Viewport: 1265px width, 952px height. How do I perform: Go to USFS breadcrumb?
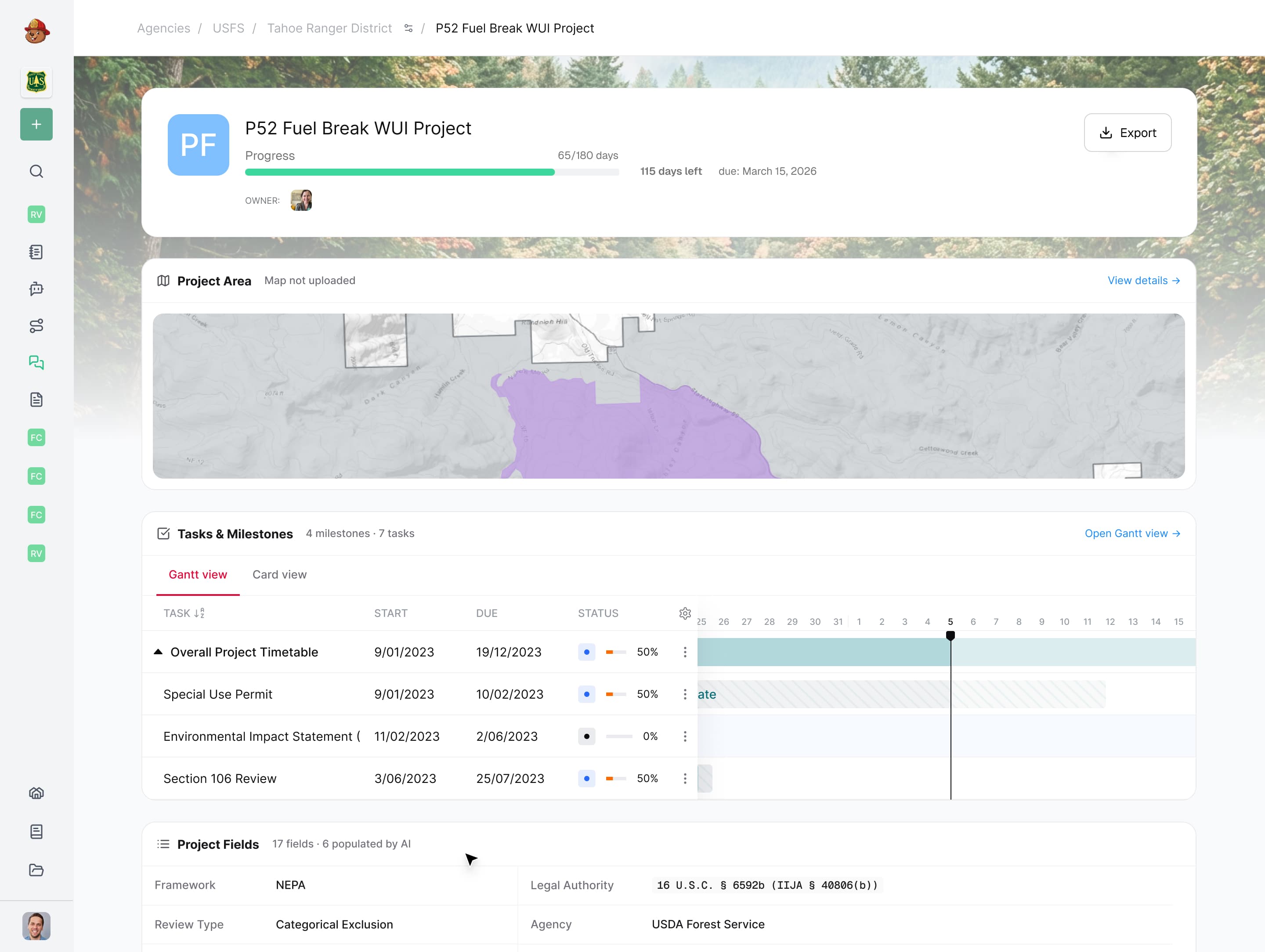228,28
